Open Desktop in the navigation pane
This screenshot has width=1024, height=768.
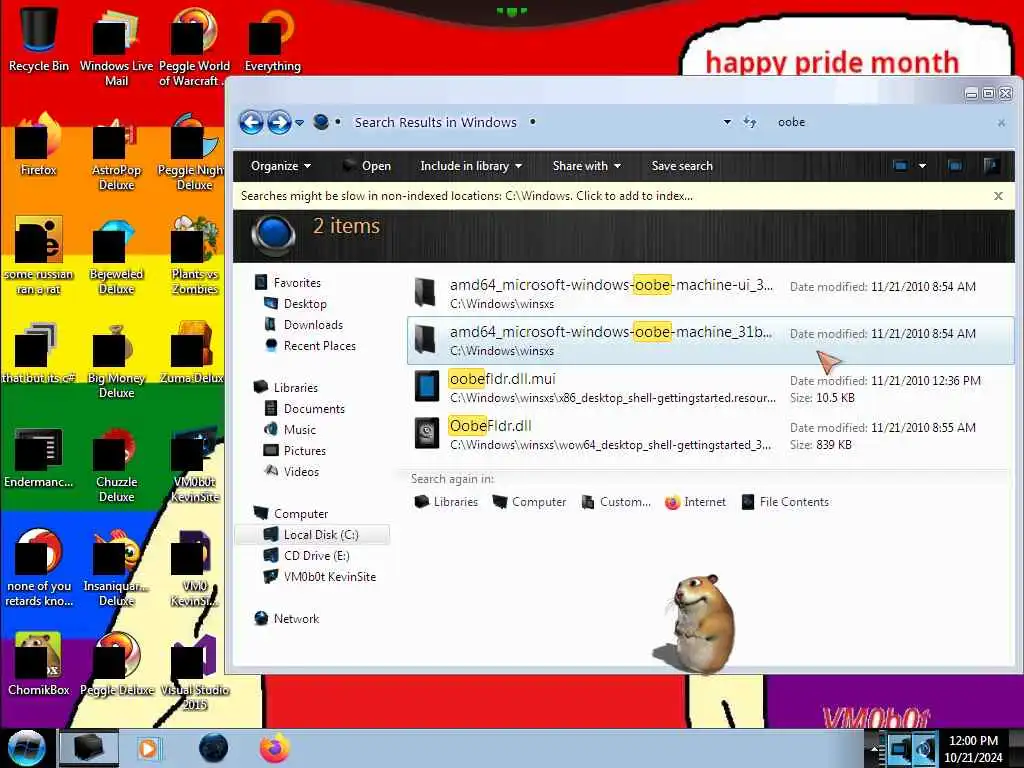tap(295, 304)
